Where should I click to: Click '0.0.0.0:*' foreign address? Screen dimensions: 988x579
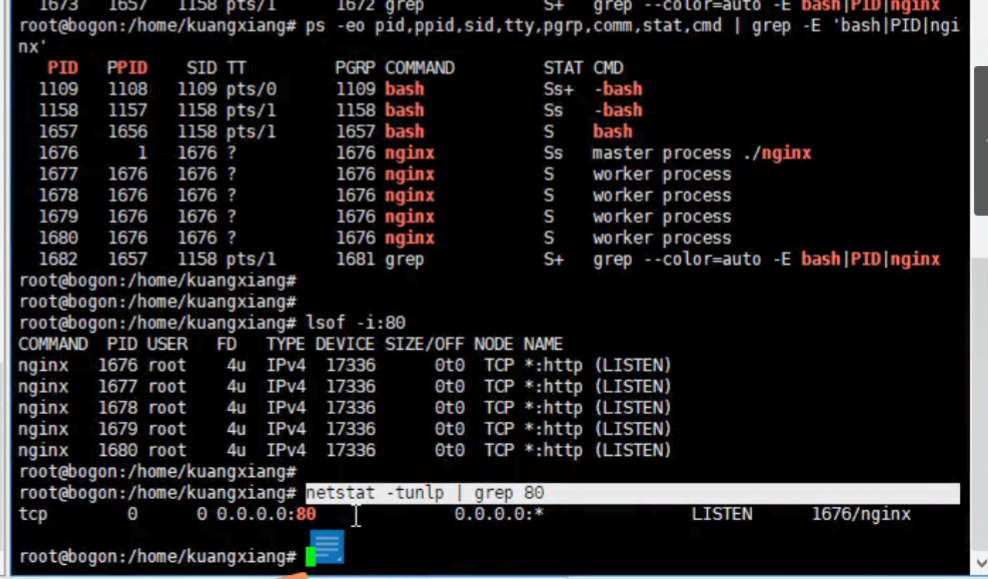point(498,514)
